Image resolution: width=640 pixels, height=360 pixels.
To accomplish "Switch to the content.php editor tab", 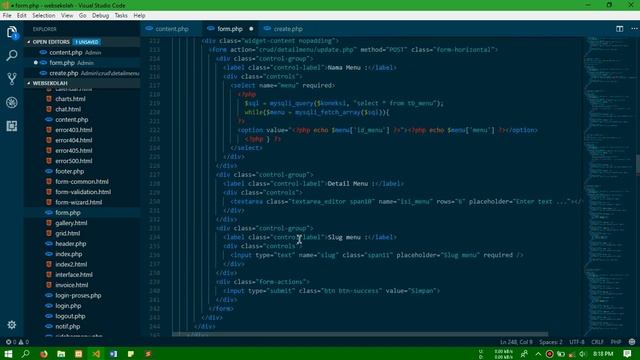I will click(x=171, y=29).
